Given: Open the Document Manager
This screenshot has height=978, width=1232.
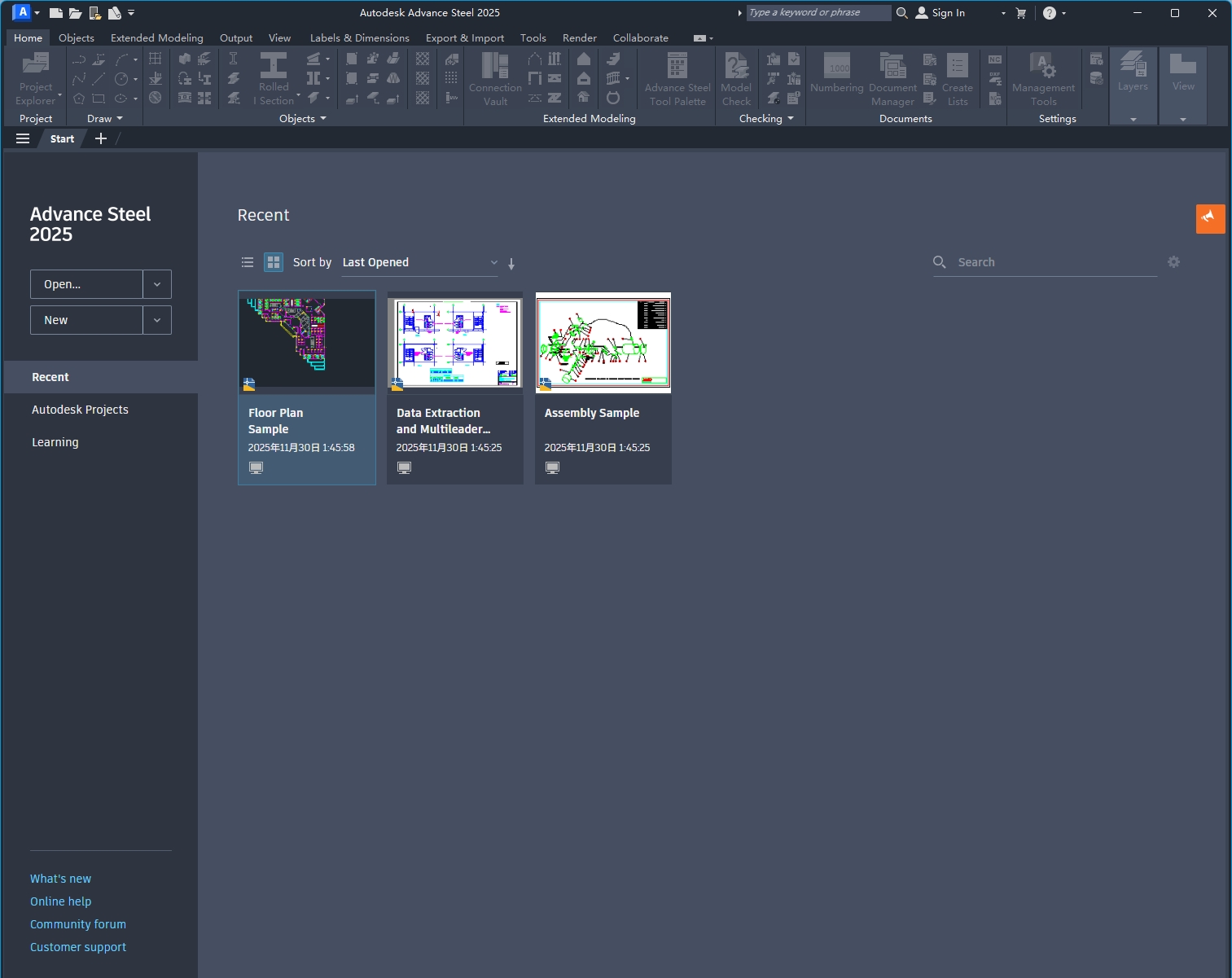Looking at the screenshot, I should click(892, 67).
